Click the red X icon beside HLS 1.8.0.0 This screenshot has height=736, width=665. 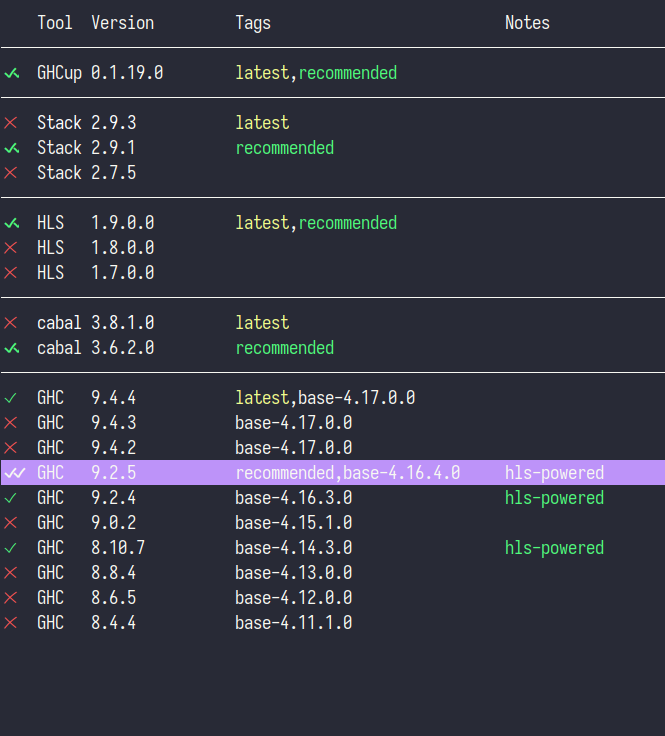click(x=10, y=248)
